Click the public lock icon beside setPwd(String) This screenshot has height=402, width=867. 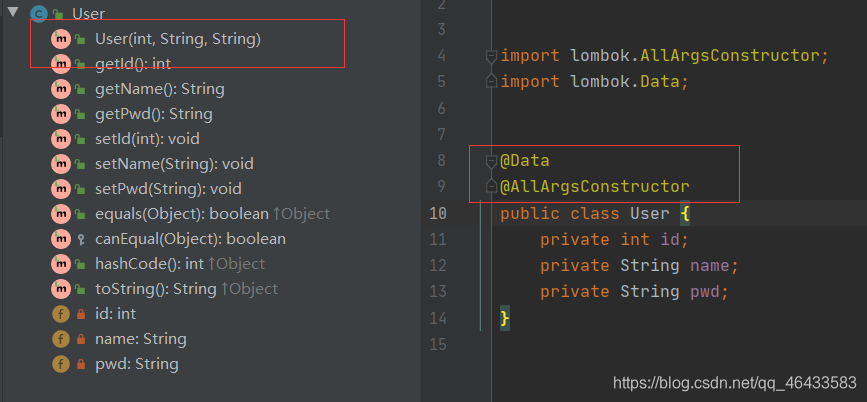pos(80,189)
